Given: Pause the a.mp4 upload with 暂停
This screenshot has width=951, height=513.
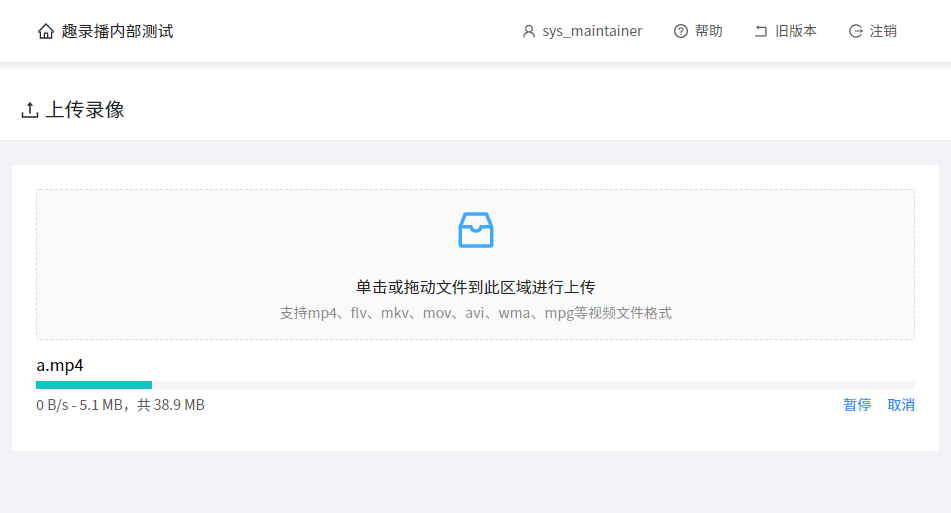Looking at the screenshot, I should tap(857, 404).
